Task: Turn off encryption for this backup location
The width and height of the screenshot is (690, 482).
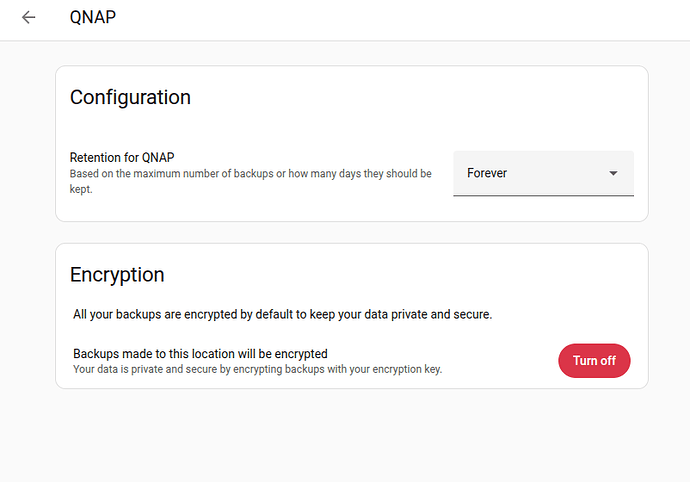Action: coord(594,361)
